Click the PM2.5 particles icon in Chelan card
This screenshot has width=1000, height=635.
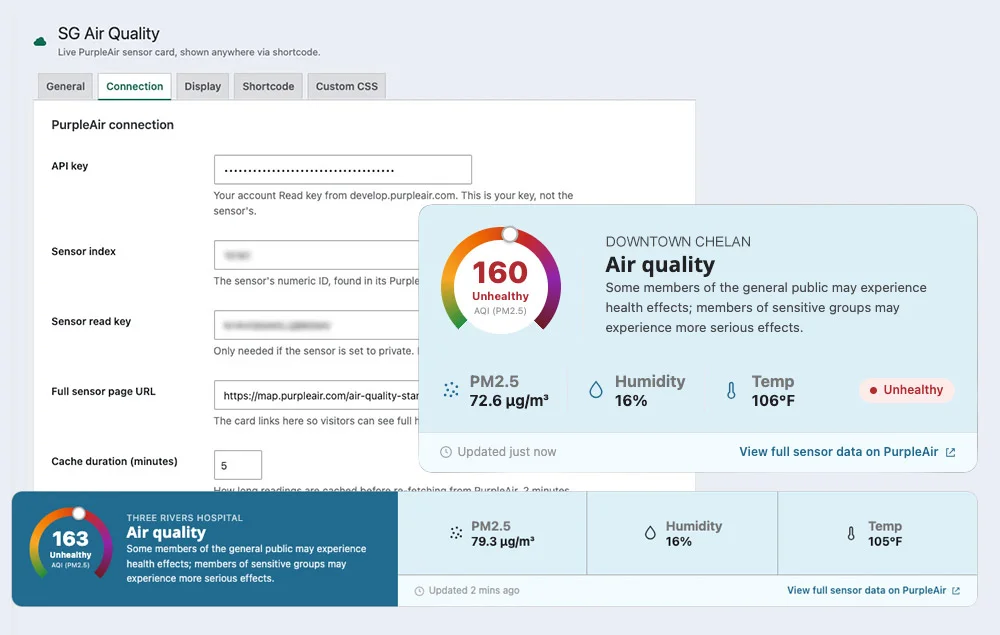[451, 390]
